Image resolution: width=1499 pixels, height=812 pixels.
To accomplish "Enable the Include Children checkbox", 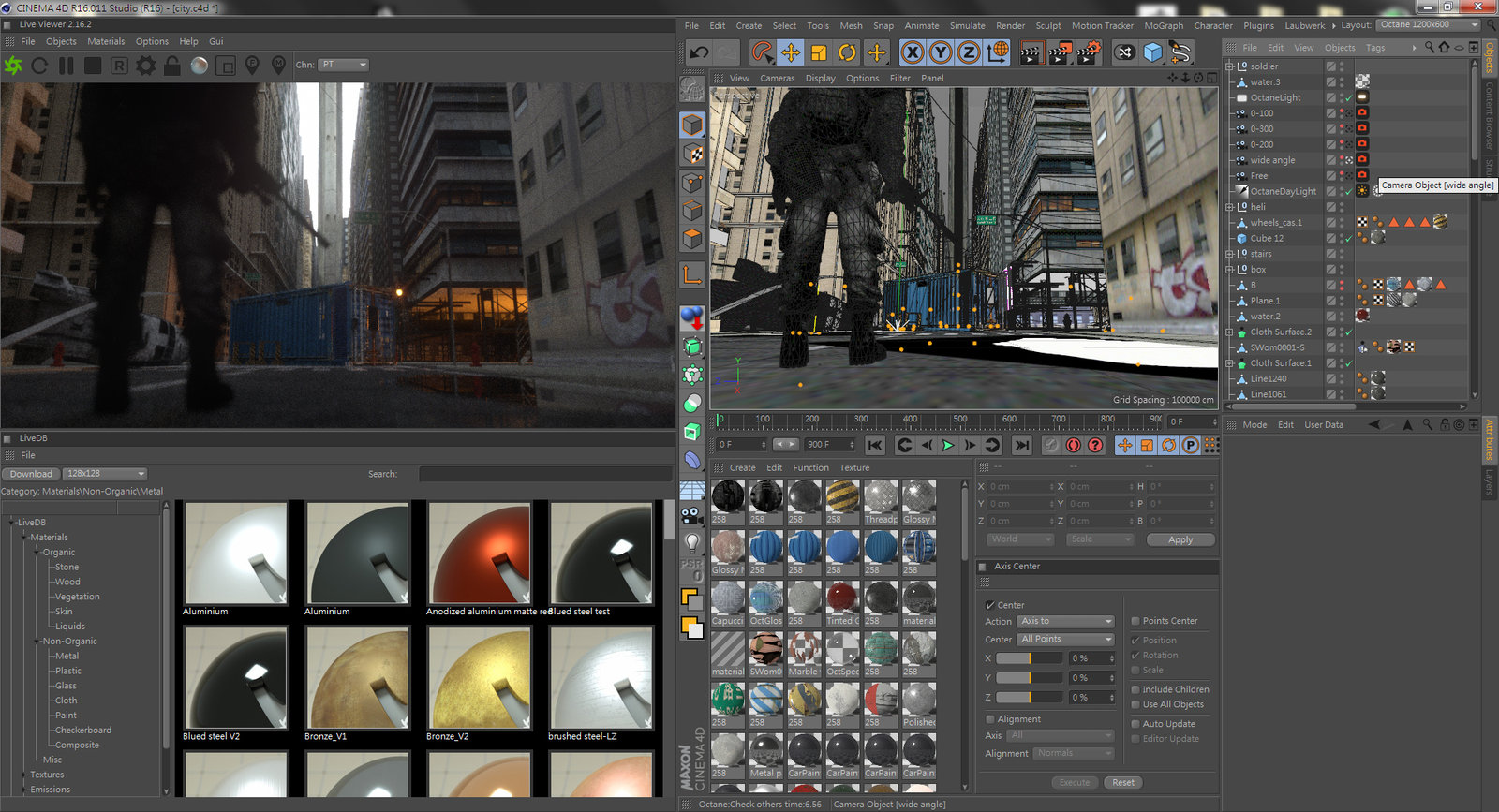I will point(1135,689).
